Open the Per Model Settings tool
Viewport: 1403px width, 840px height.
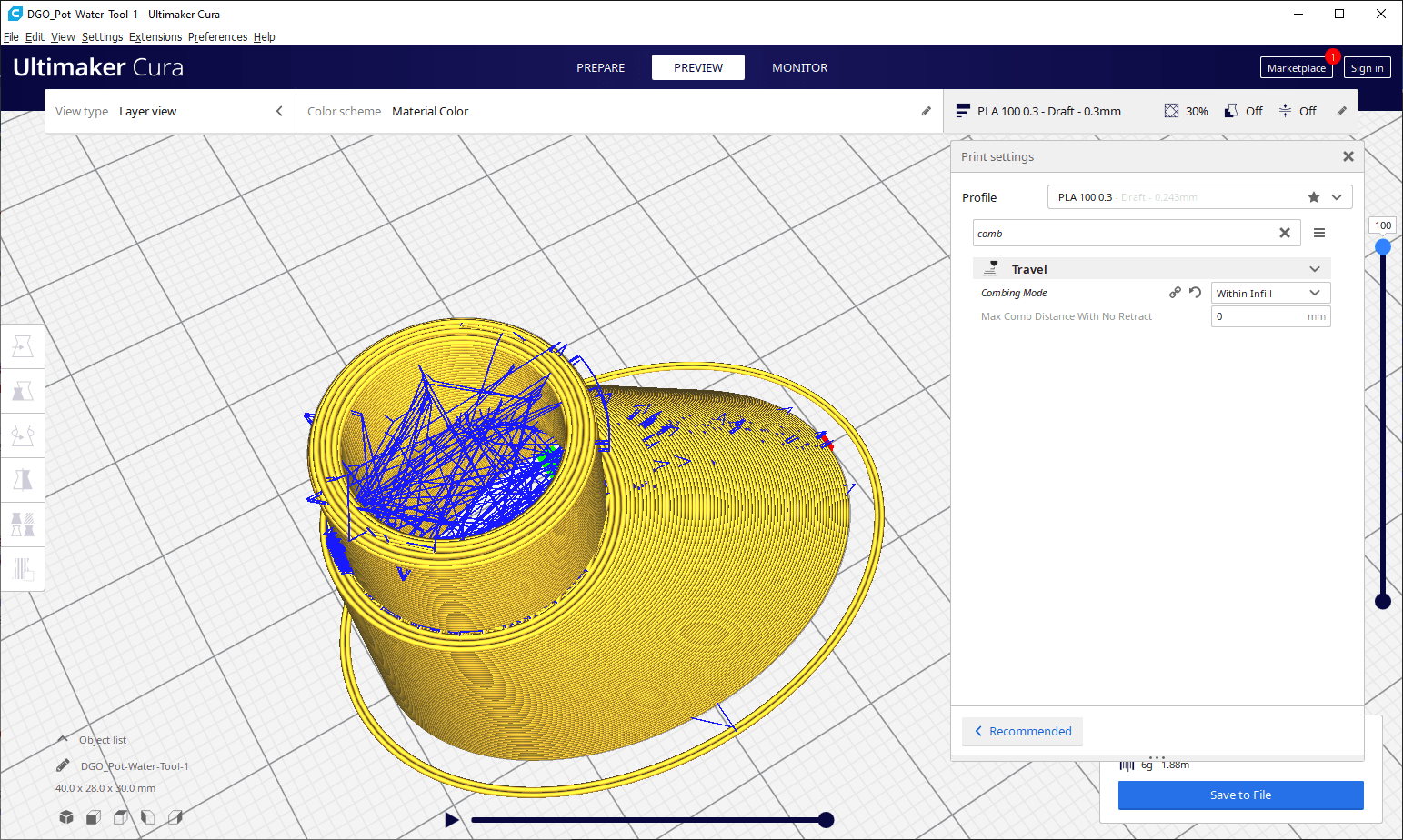coord(23,524)
